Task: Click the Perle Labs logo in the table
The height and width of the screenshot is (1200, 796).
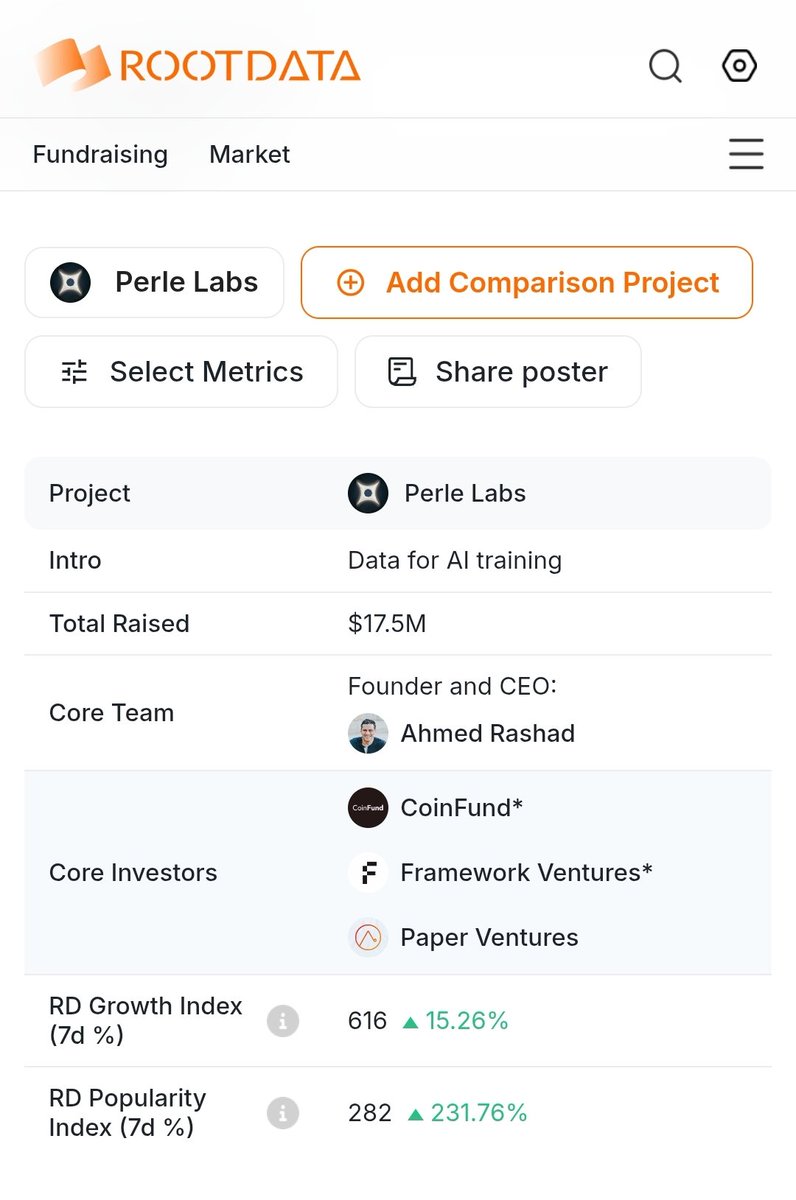Action: point(368,493)
